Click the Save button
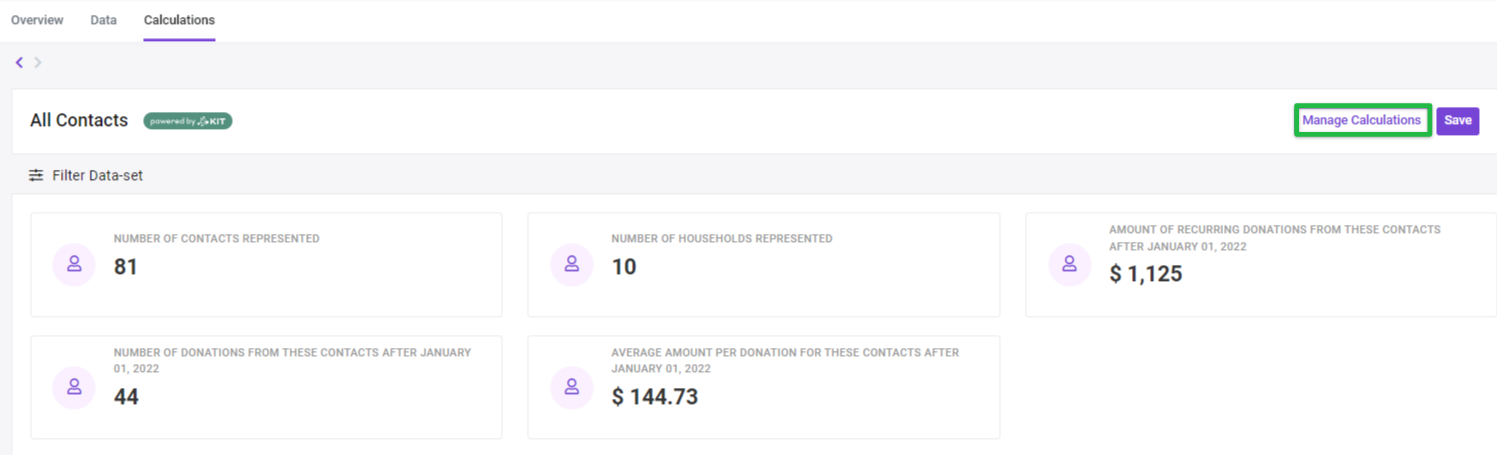Viewport: 1497px width, 455px height. coord(1457,121)
